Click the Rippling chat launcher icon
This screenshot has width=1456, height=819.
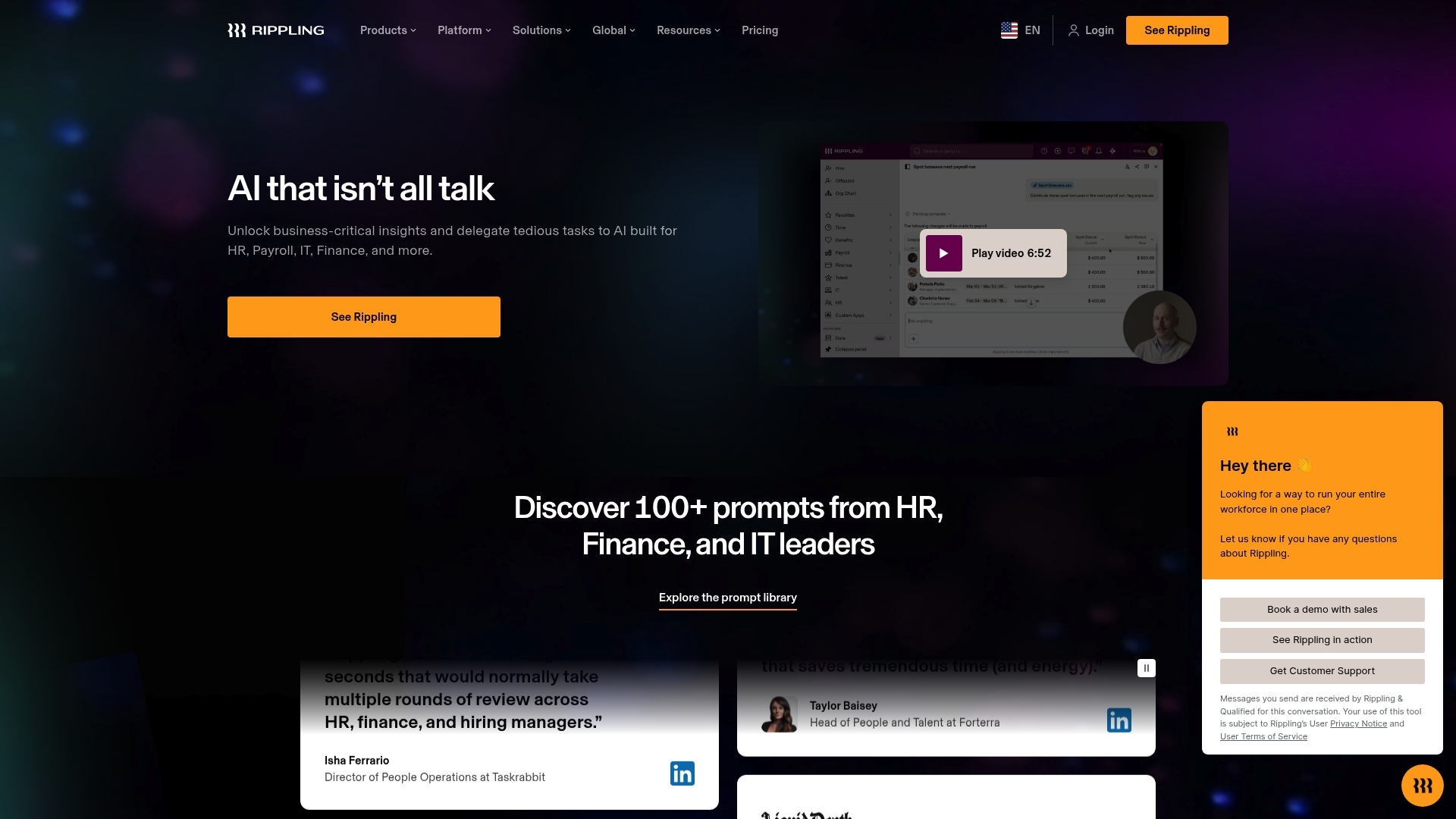(x=1423, y=786)
